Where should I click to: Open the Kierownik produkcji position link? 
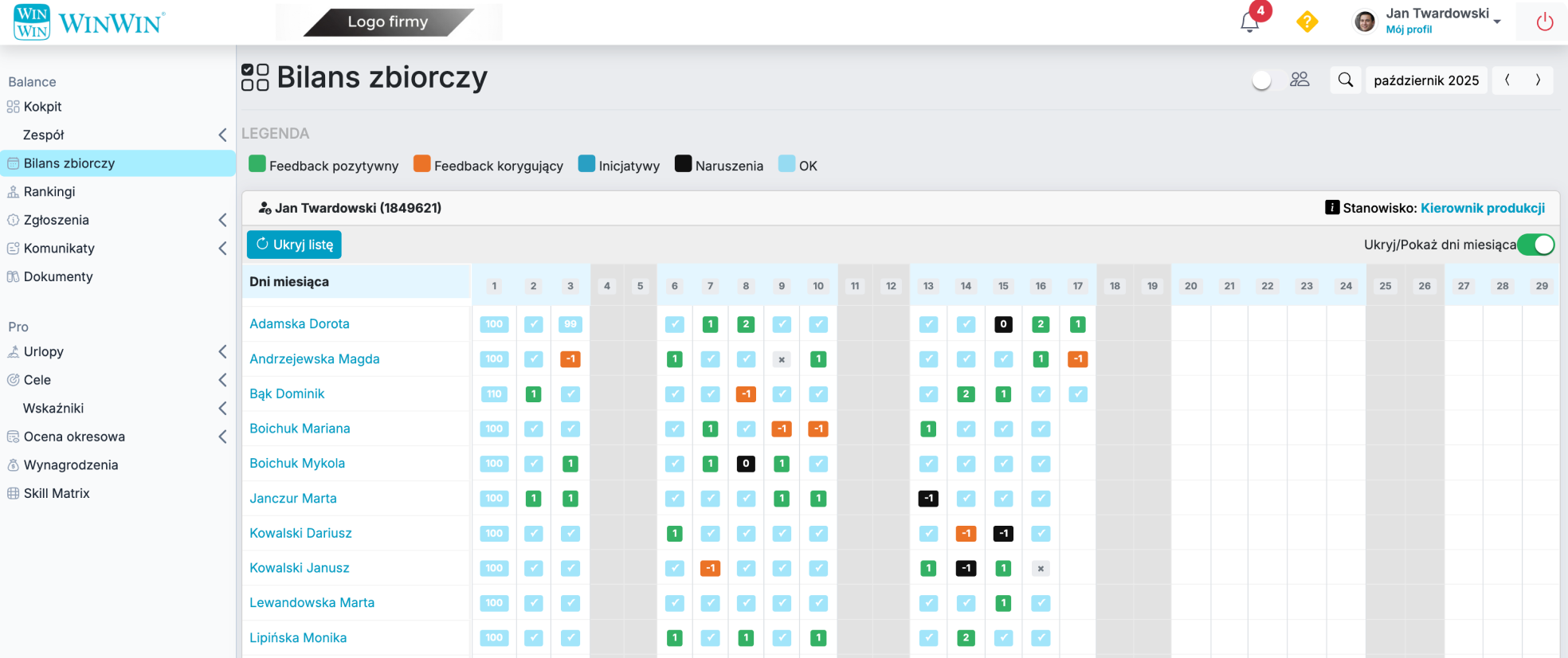(x=1482, y=208)
